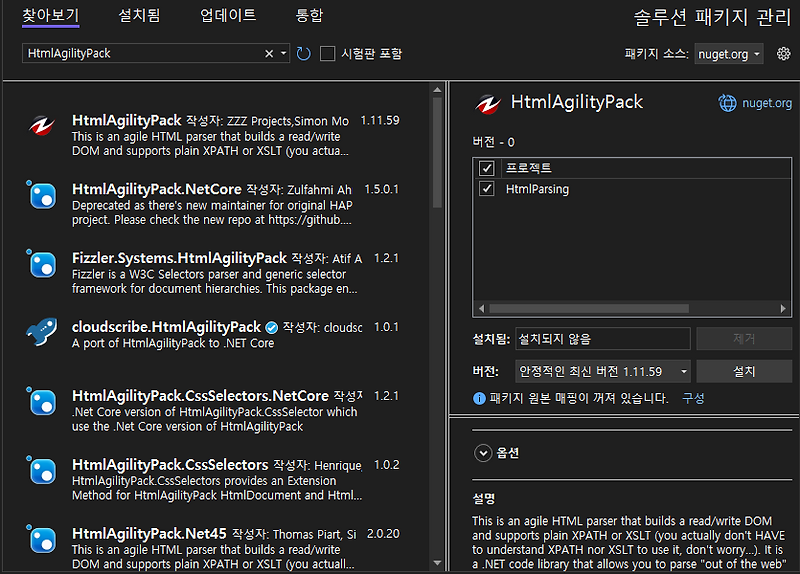Screen dimensions: 800x574
Task: Open the nuget.org package link
Action: coord(767,103)
